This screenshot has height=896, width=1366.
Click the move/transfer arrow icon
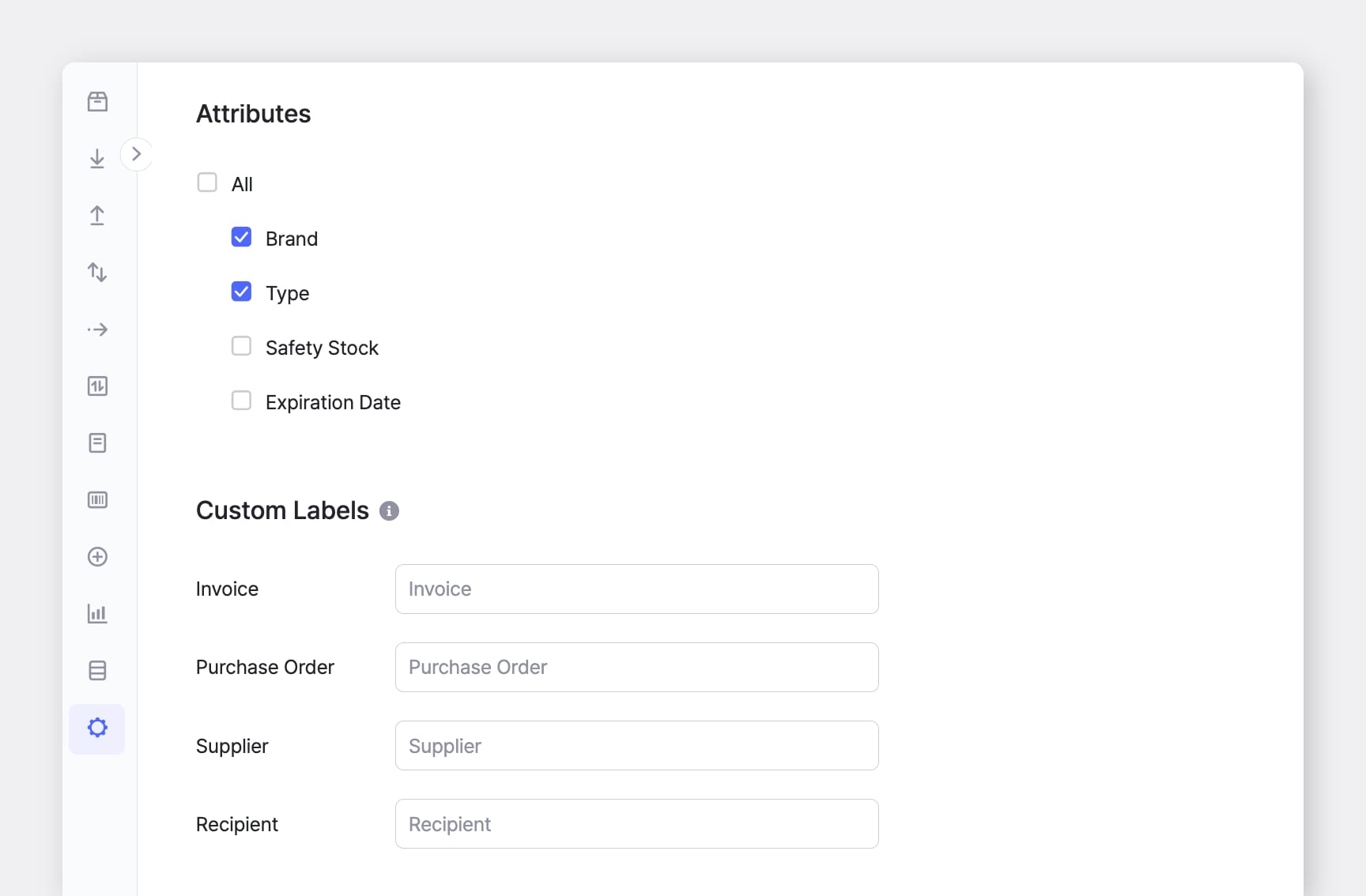[97, 329]
